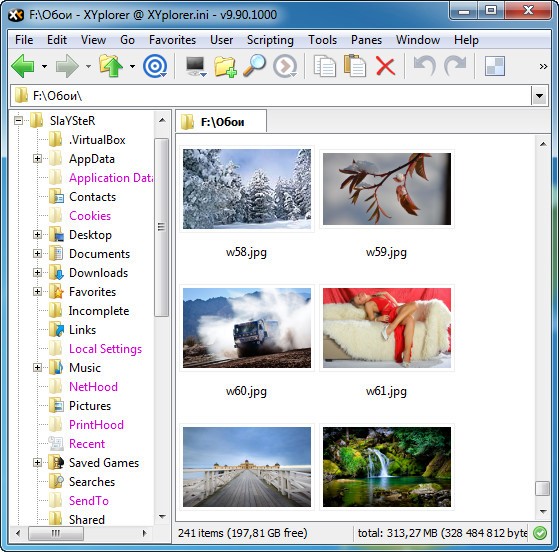Click the Paste clipboard icon
The image size is (559, 552).
[x=355, y=66]
